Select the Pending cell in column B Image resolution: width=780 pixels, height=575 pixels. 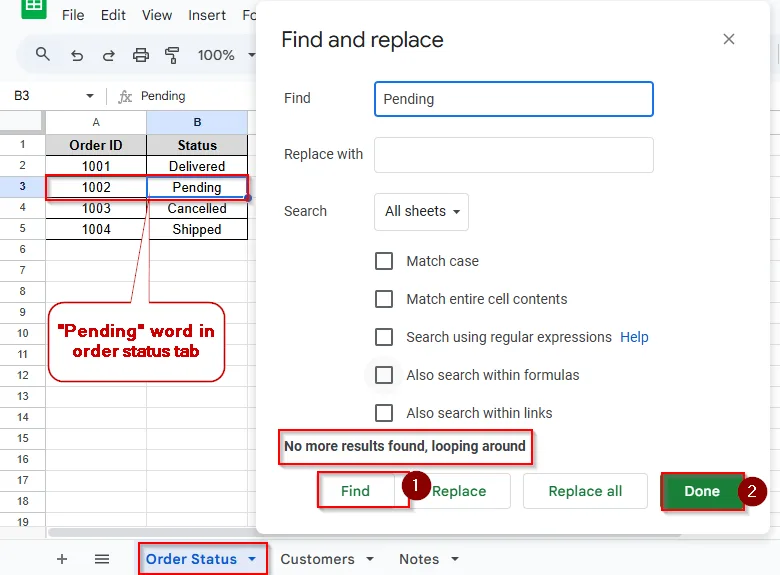pyautogui.click(x=197, y=187)
